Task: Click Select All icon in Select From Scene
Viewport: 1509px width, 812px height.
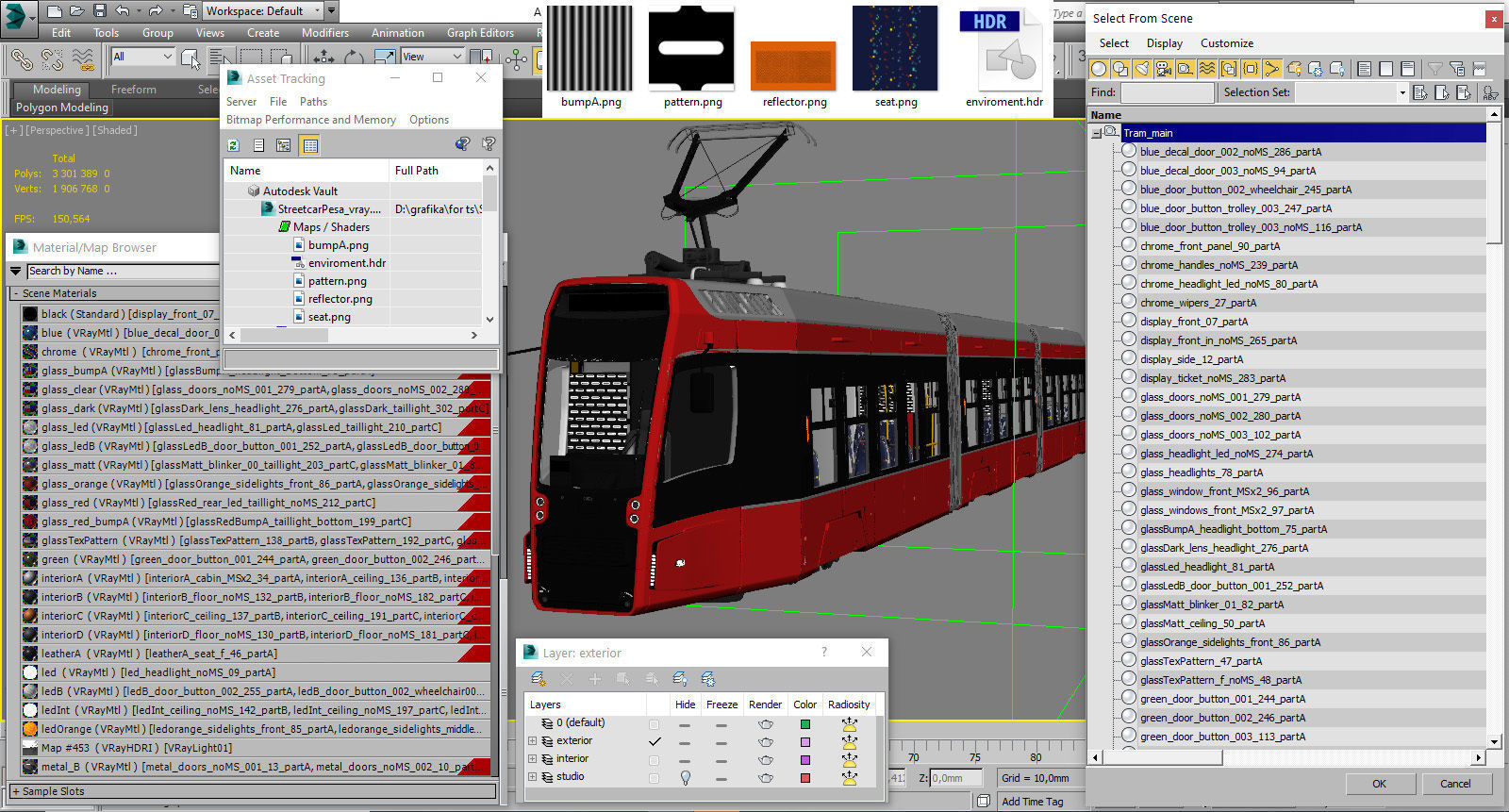Action: [x=1364, y=69]
